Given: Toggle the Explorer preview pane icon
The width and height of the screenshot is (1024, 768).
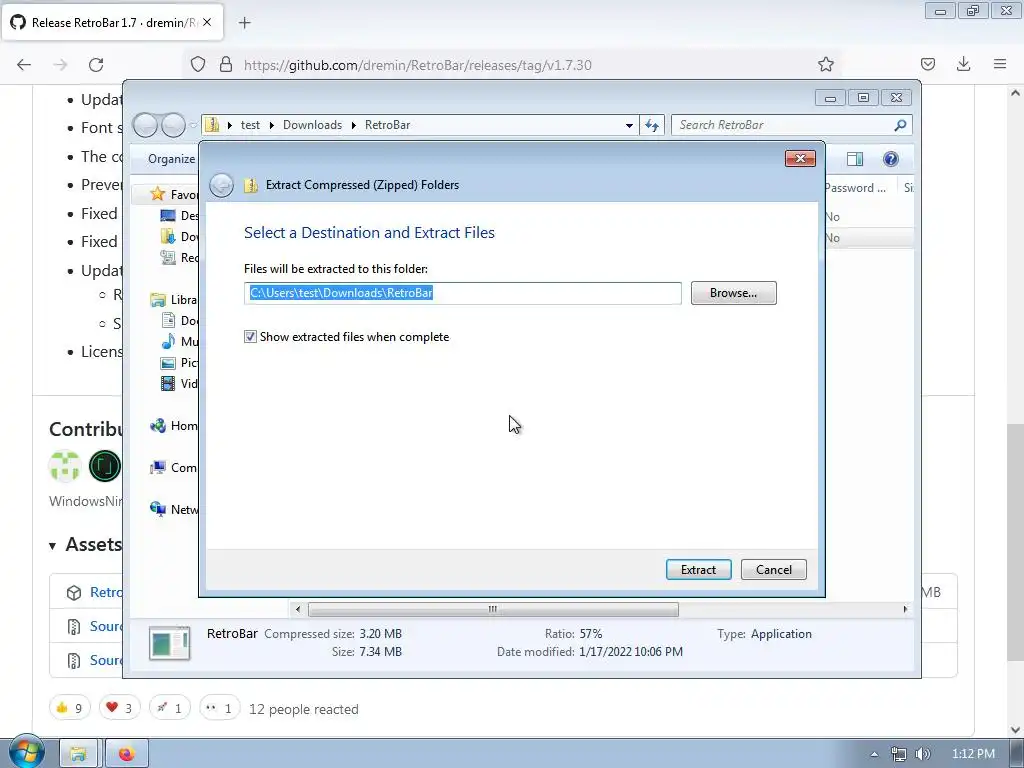Looking at the screenshot, I should pyautogui.click(x=854, y=159).
